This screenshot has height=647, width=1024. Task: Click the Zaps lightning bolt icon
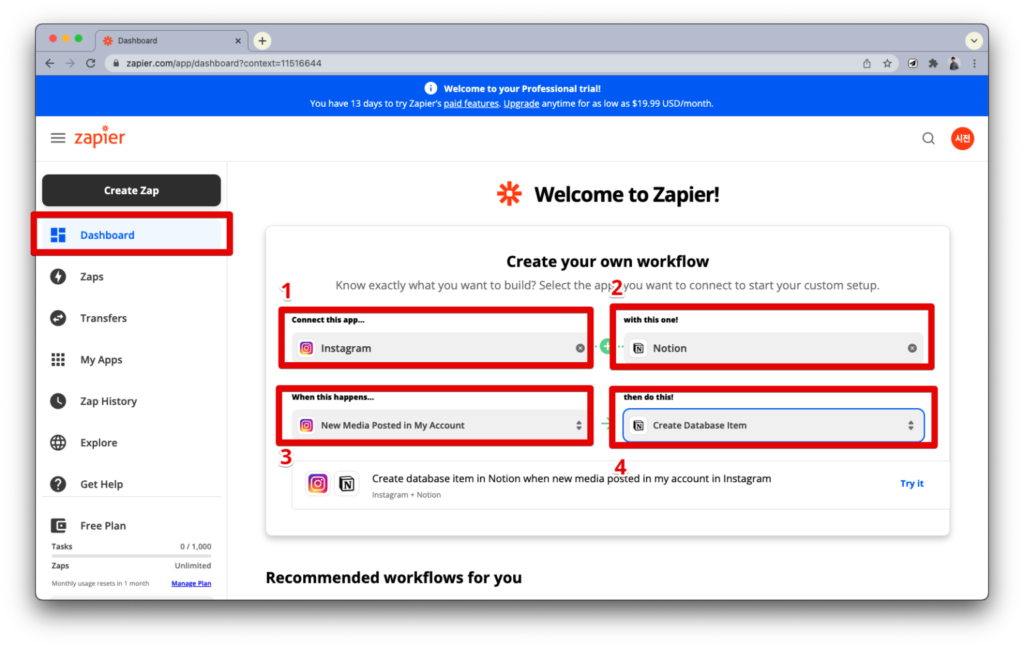pos(58,277)
